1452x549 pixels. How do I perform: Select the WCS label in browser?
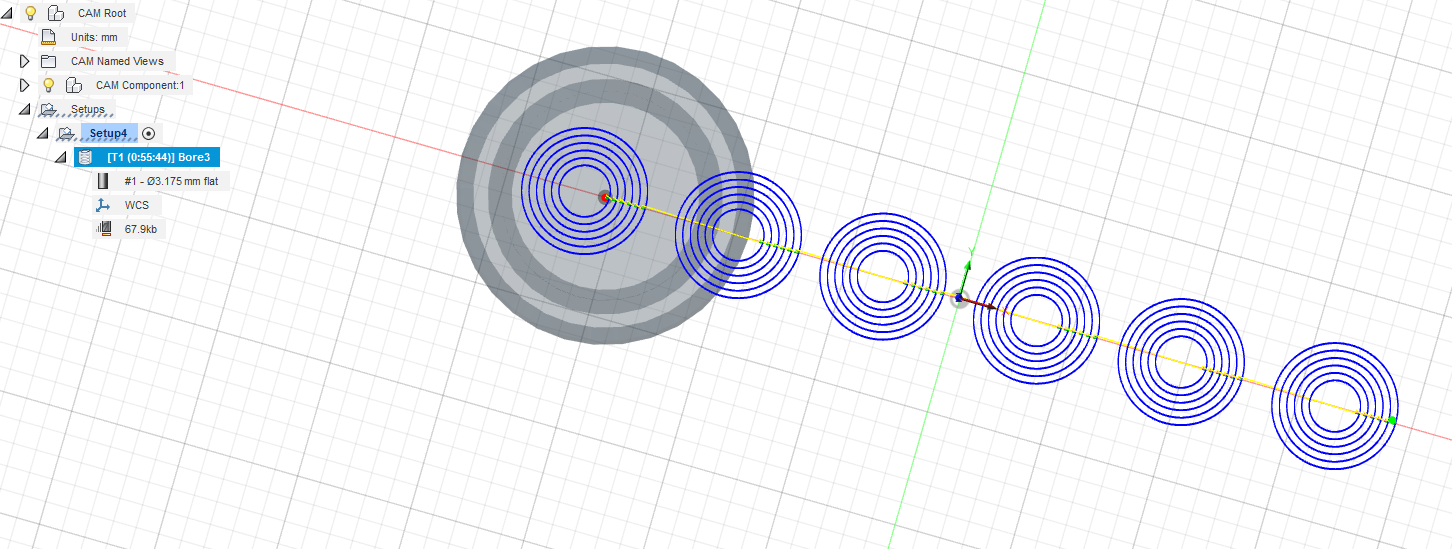tap(137, 205)
